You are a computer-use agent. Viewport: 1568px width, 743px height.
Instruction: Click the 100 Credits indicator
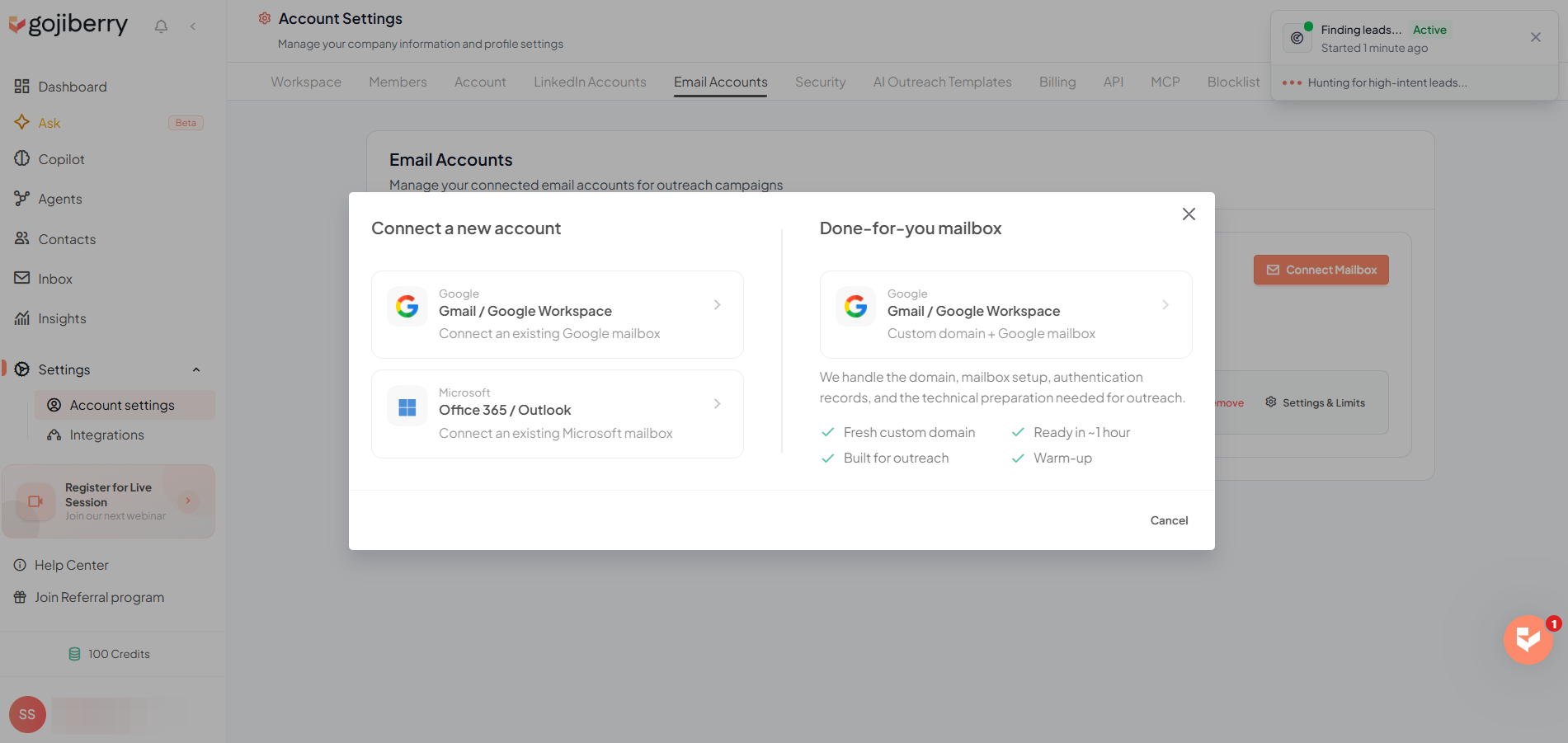tap(110, 654)
